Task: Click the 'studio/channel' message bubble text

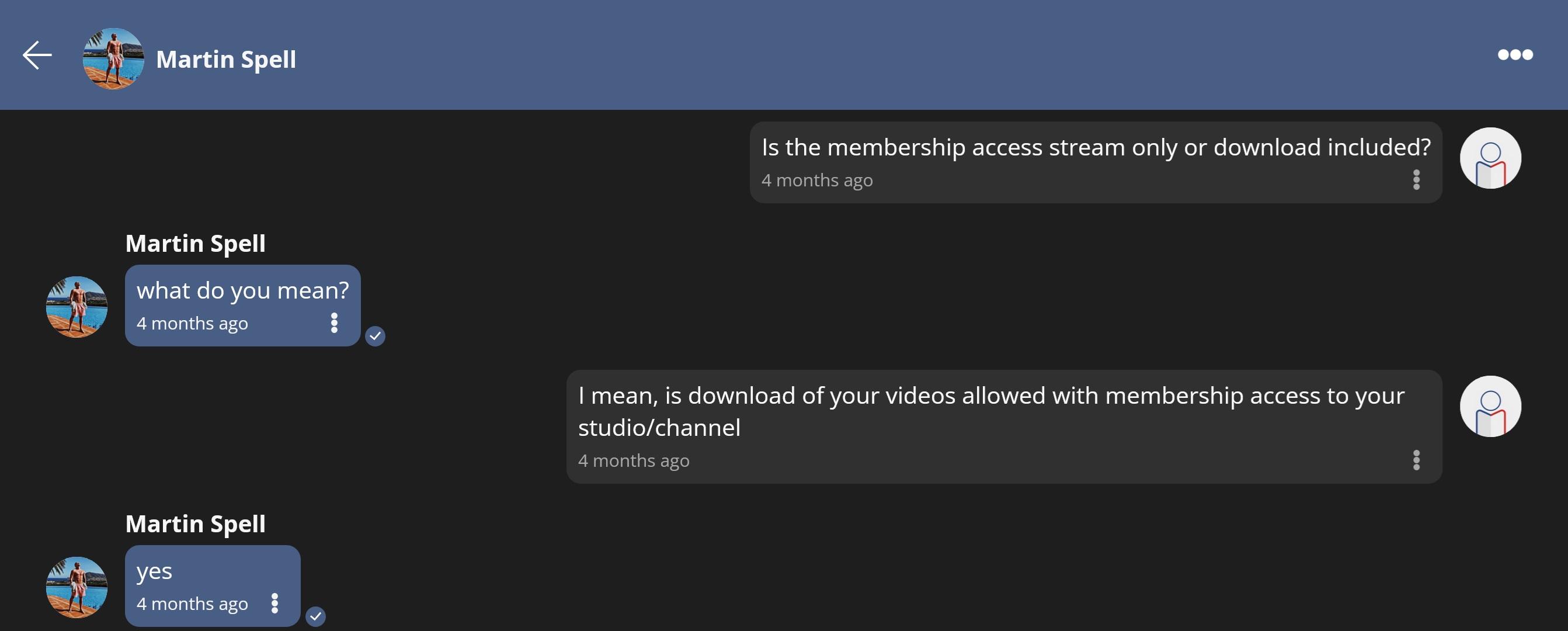Action: [x=659, y=428]
